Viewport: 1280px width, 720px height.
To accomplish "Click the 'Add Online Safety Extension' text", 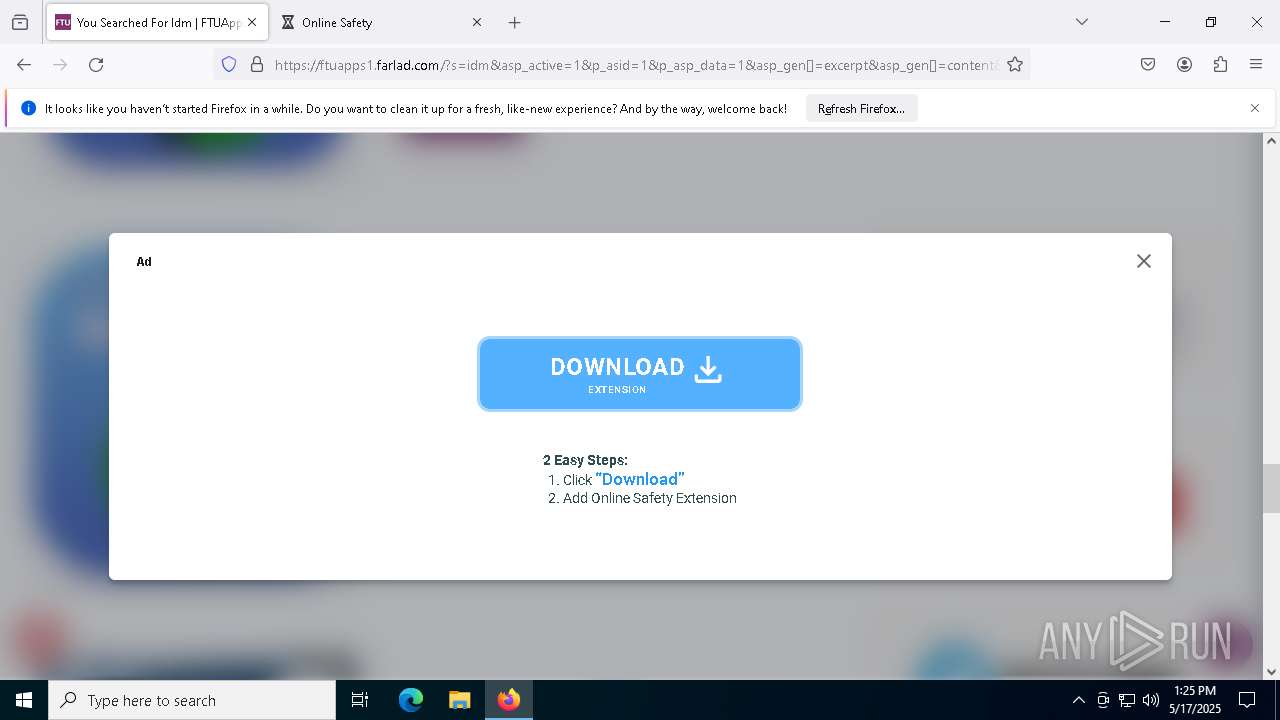I will coord(650,498).
